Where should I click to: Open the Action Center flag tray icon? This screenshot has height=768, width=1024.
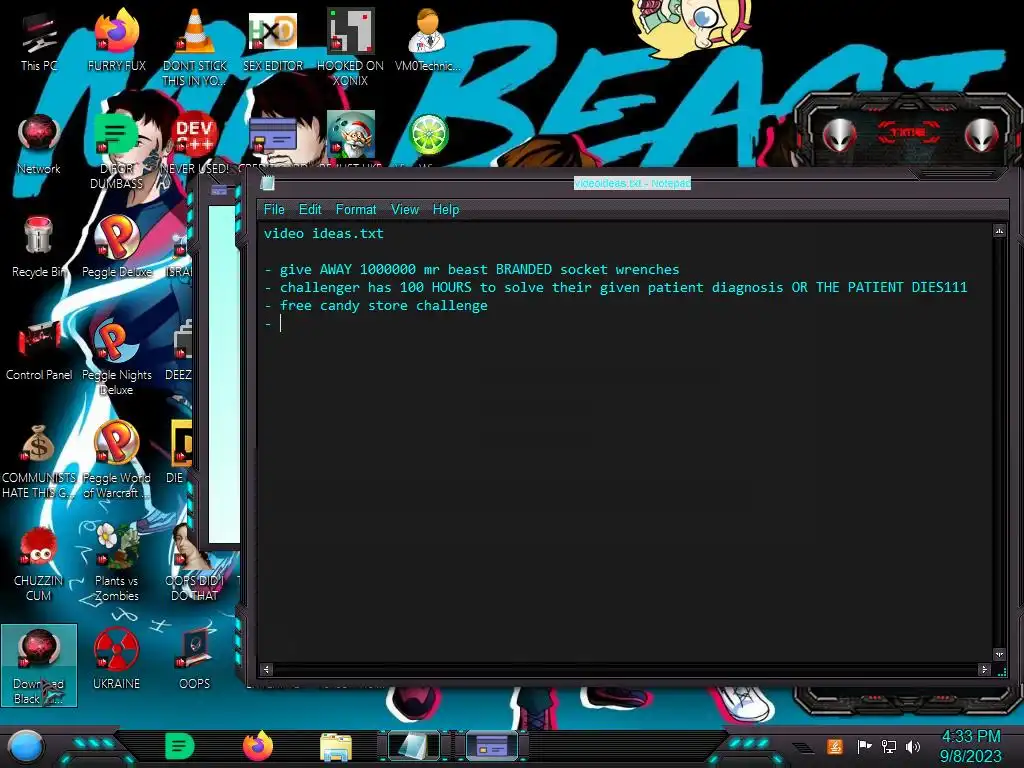point(863,746)
